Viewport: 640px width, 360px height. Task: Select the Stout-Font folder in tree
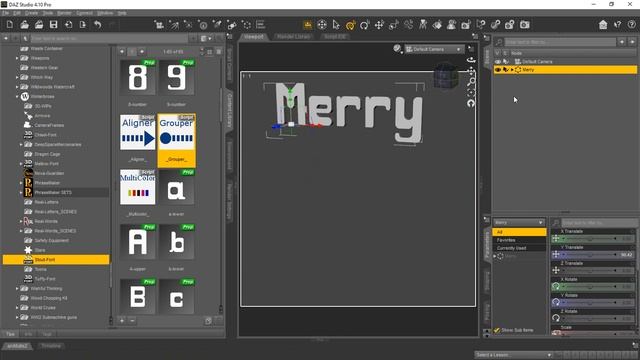(x=56, y=260)
